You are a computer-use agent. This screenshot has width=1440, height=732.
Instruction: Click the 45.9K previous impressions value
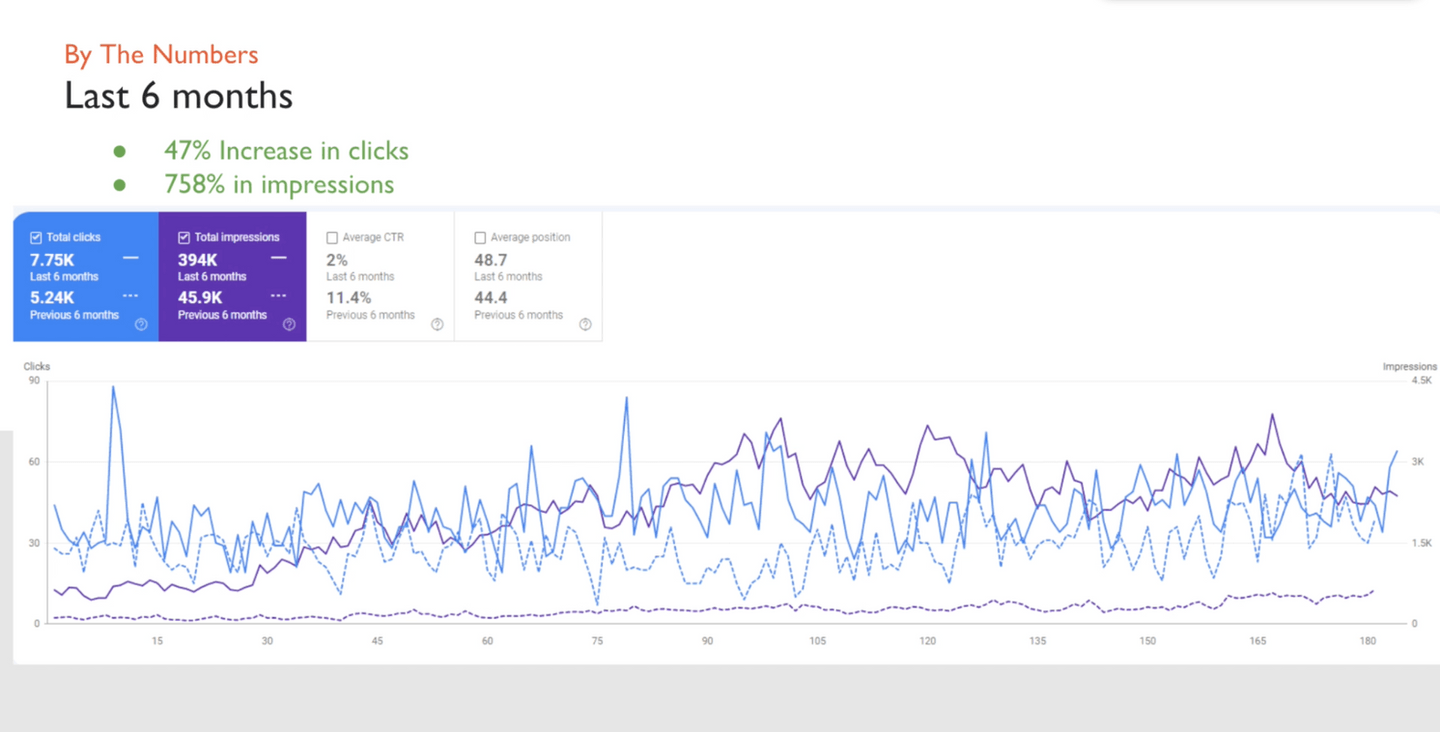click(200, 297)
